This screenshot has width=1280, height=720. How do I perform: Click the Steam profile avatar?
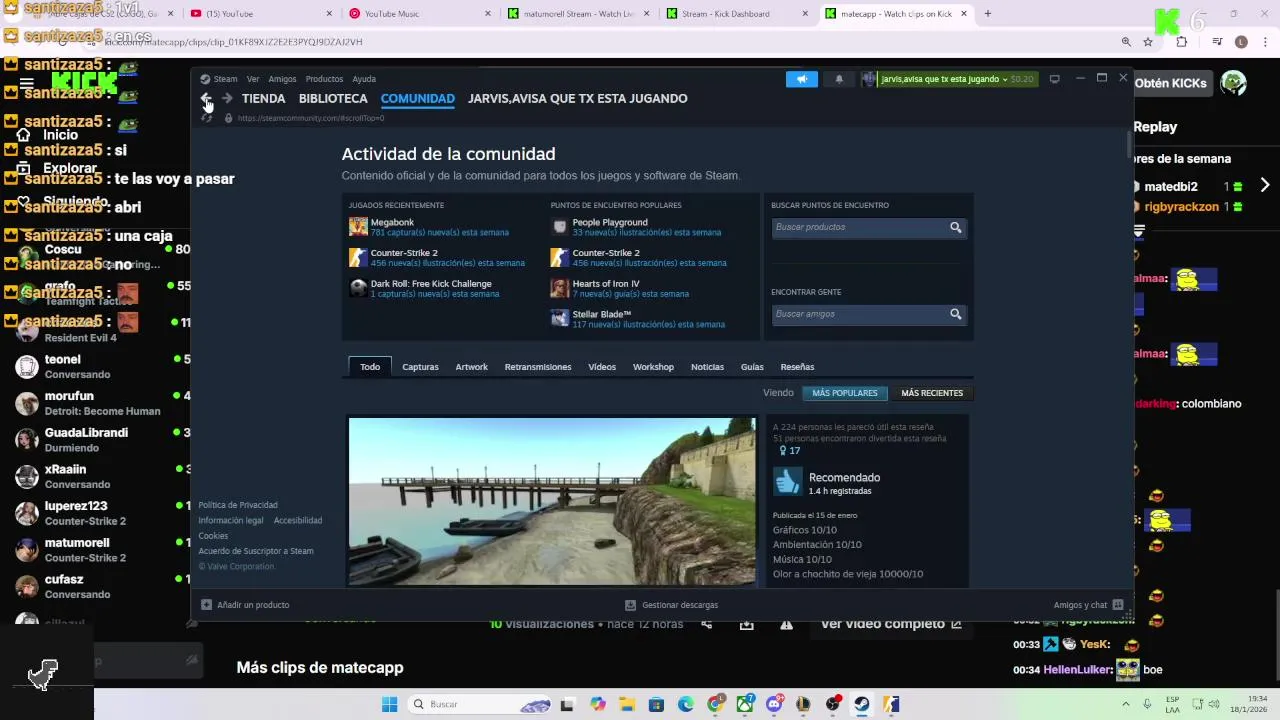coord(868,79)
